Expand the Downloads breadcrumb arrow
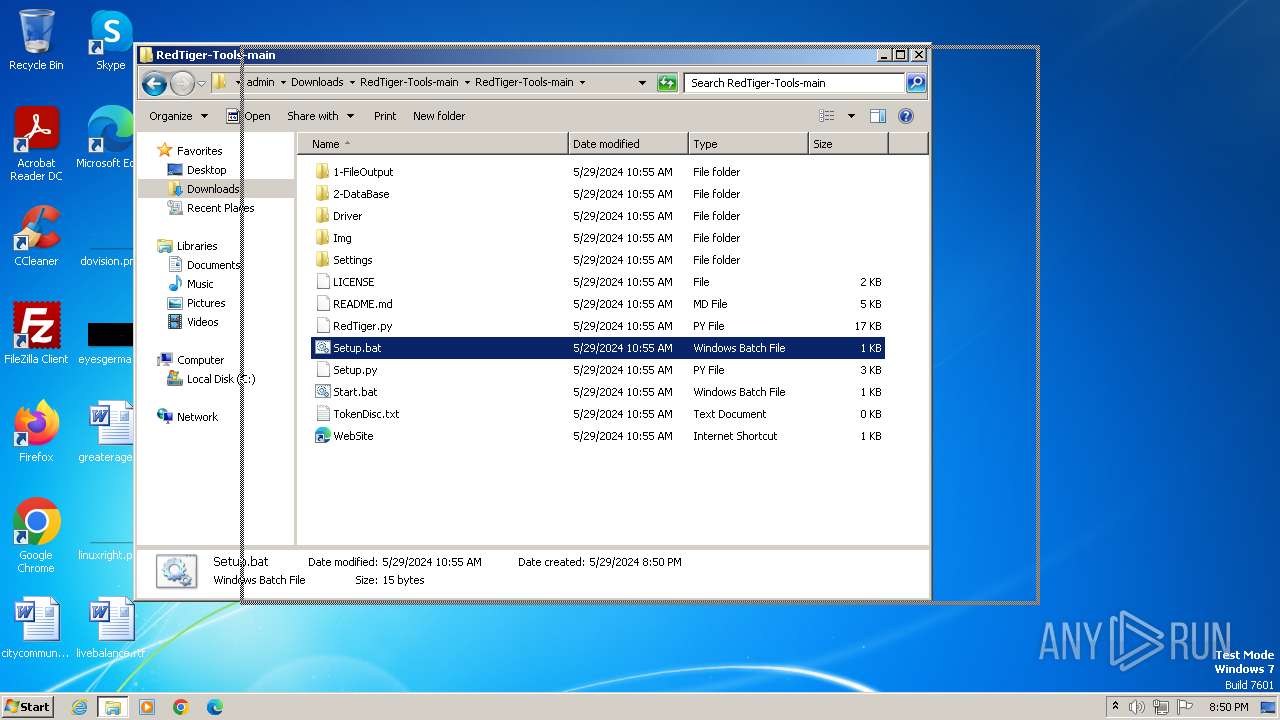The image size is (1280, 720). pyautogui.click(x=352, y=83)
